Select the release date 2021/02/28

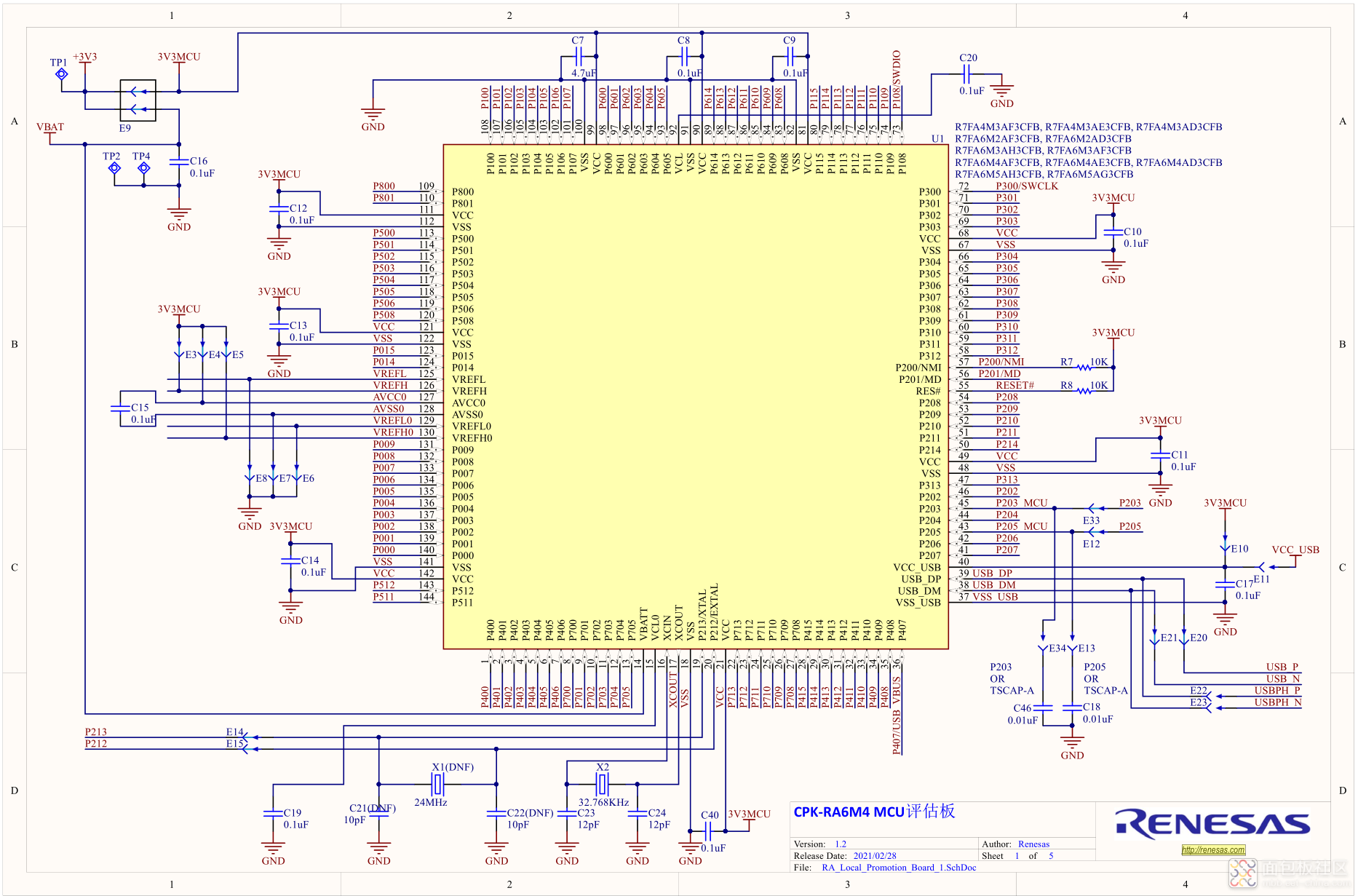[x=875, y=856]
